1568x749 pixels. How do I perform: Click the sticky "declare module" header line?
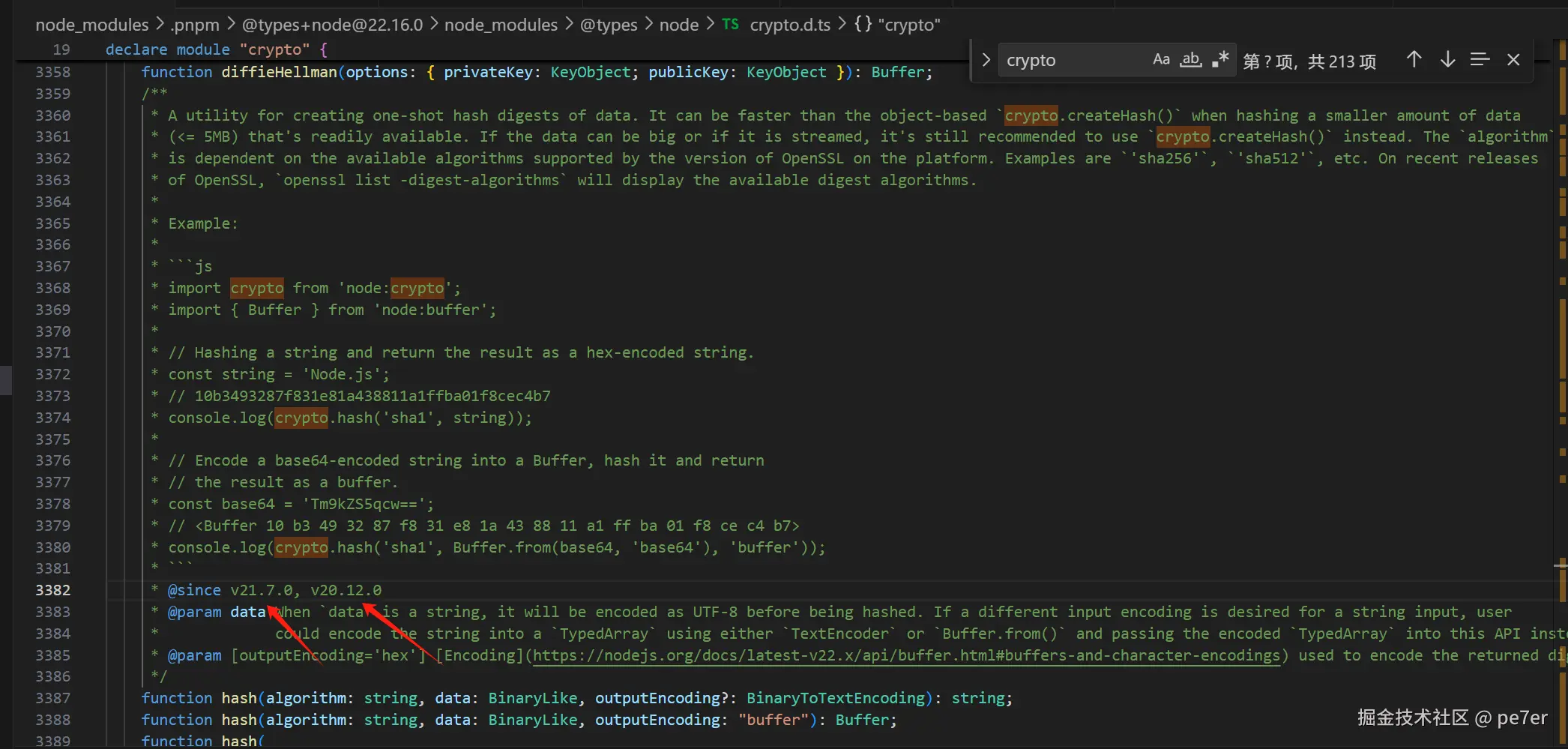216,49
